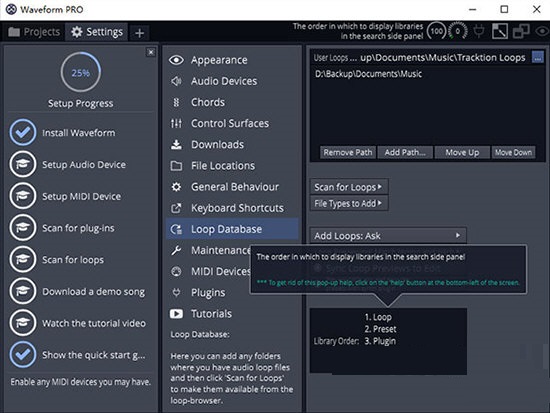550x413 pixels.
Task: Expand the Scan for Loops menu
Action: (x=349, y=187)
